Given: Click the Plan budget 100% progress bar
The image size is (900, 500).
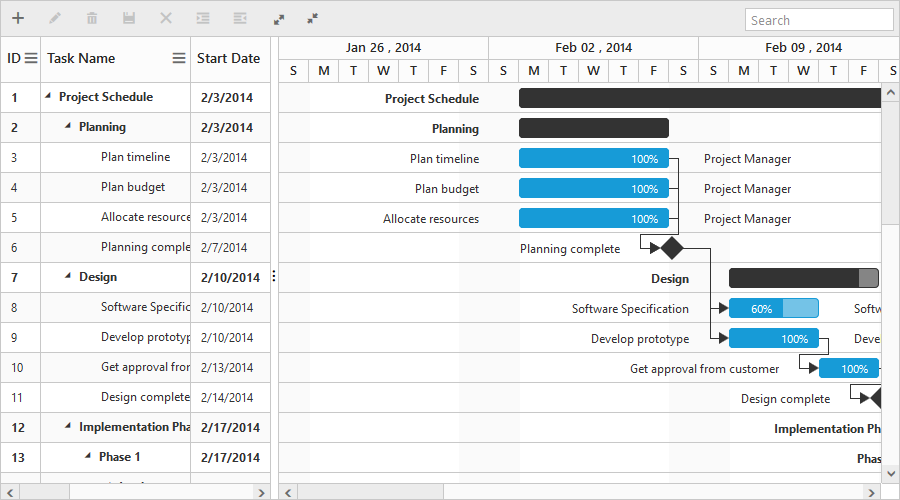Looking at the screenshot, I should [594, 188].
